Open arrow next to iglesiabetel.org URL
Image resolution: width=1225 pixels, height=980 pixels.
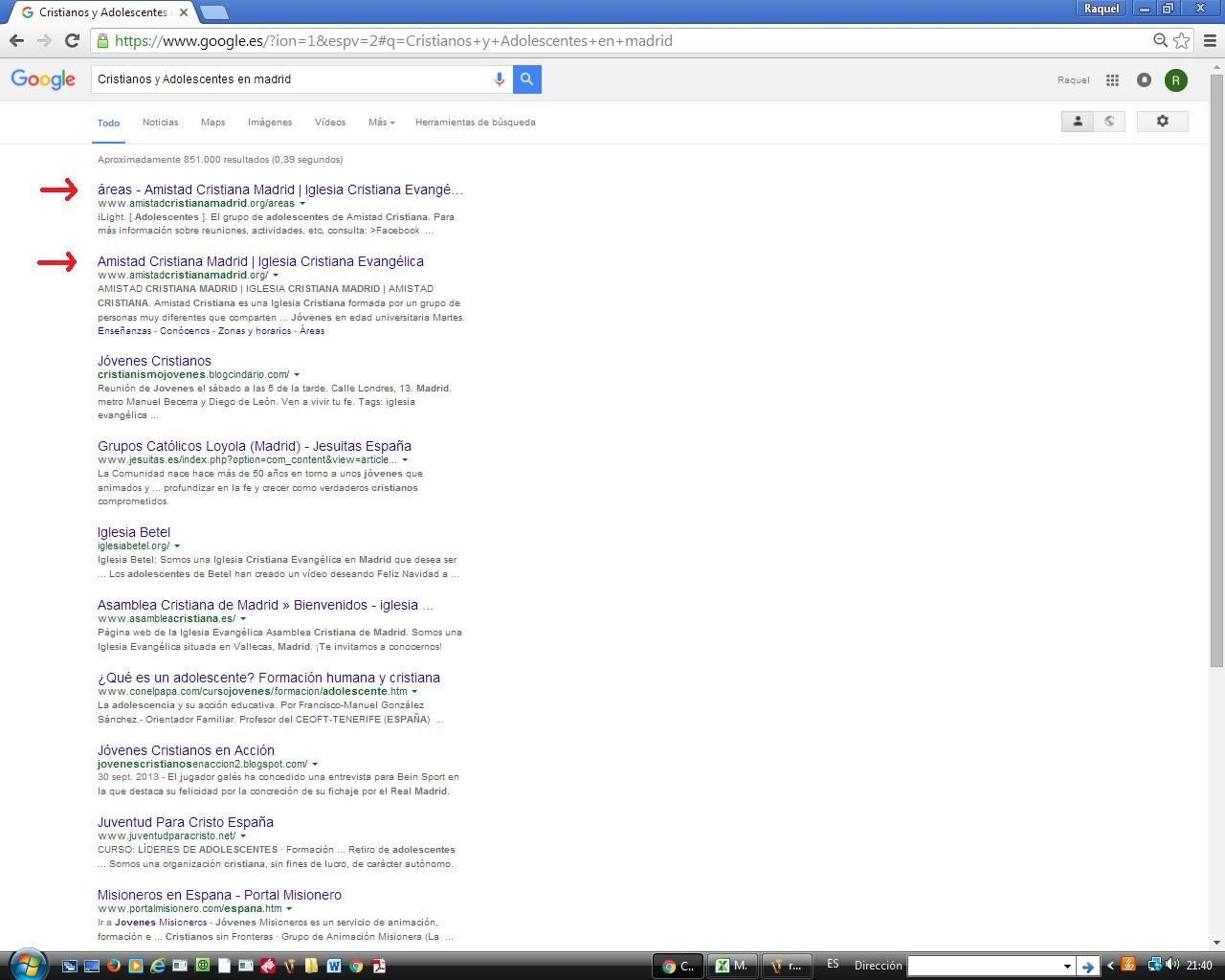point(177,546)
